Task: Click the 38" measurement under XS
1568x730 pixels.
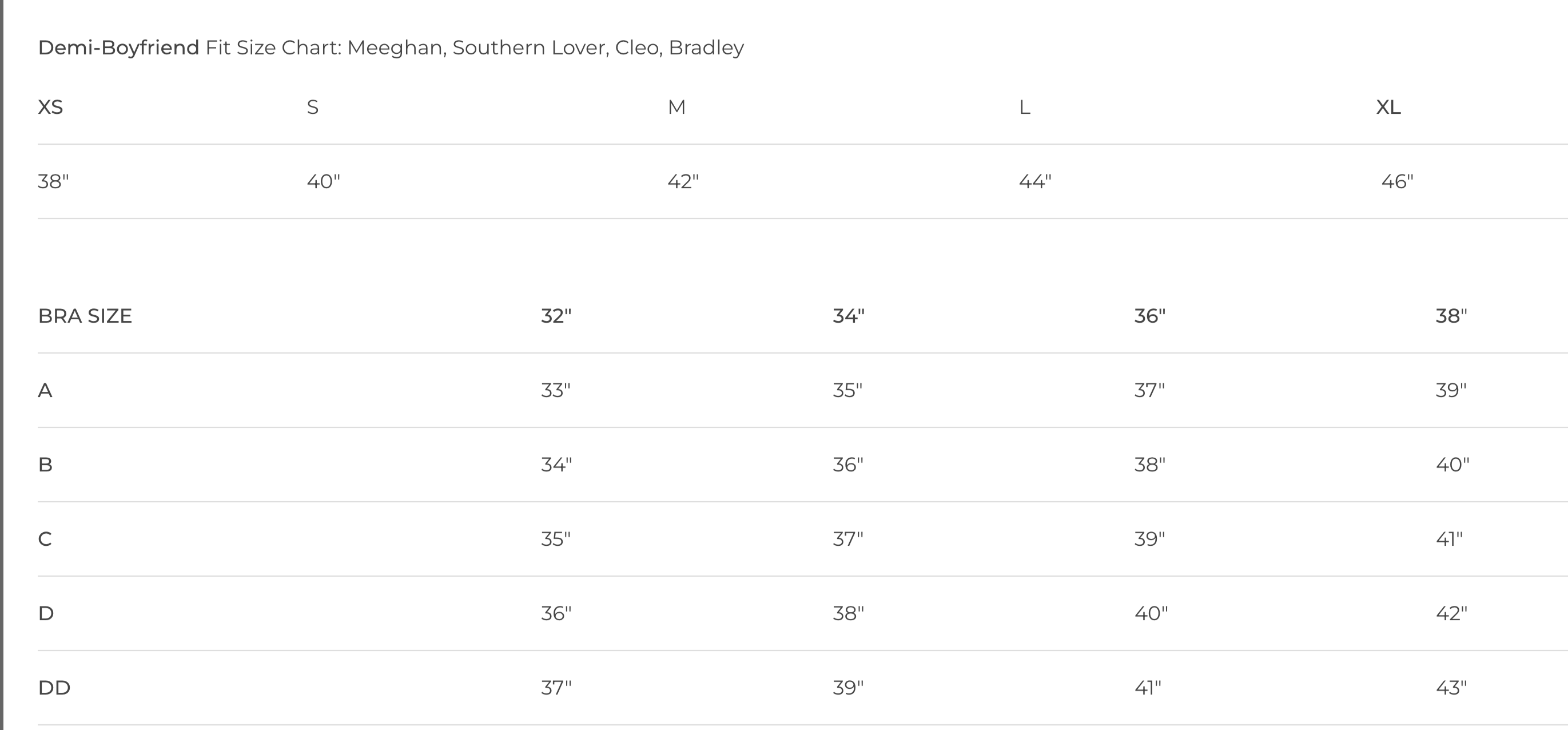Action: click(x=53, y=181)
